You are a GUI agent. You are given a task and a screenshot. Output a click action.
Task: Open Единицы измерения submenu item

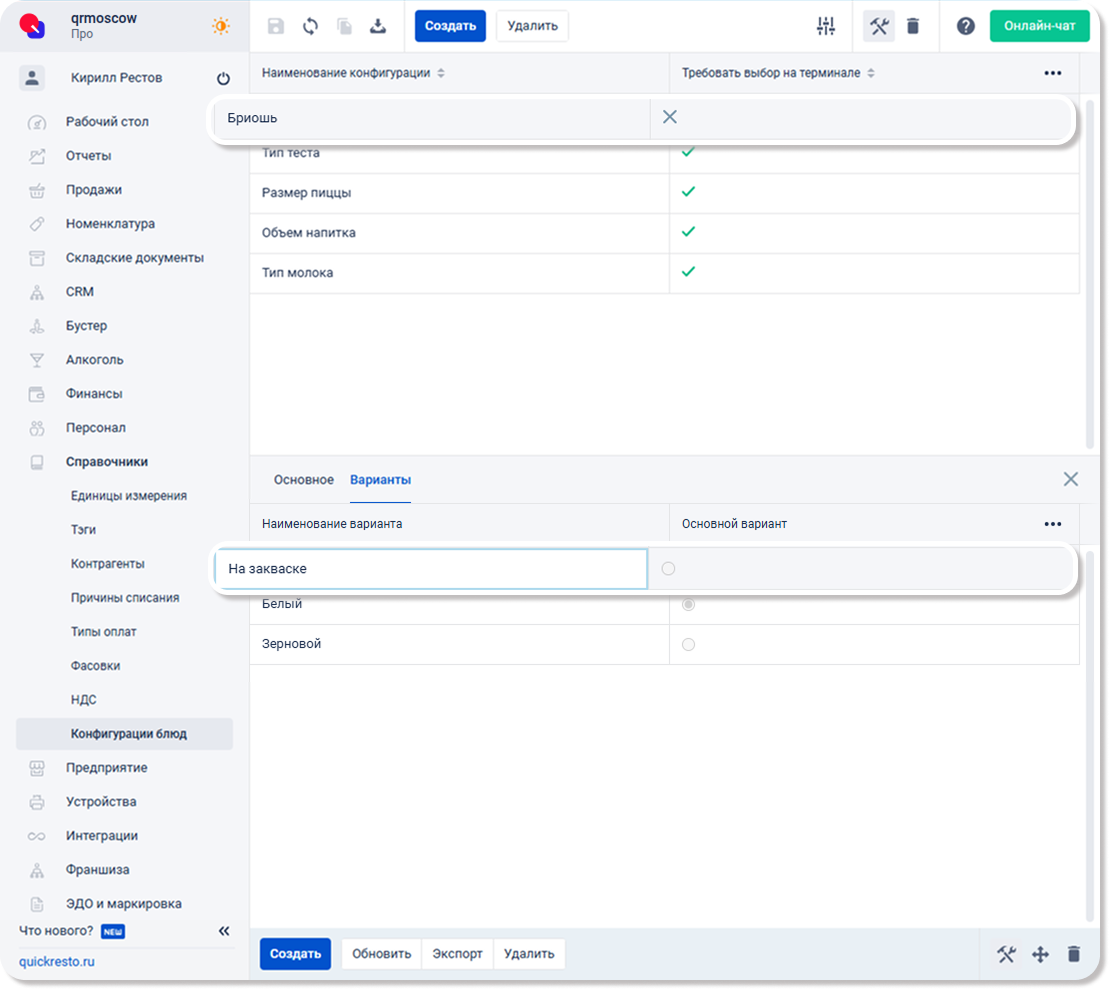coord(129,495)
